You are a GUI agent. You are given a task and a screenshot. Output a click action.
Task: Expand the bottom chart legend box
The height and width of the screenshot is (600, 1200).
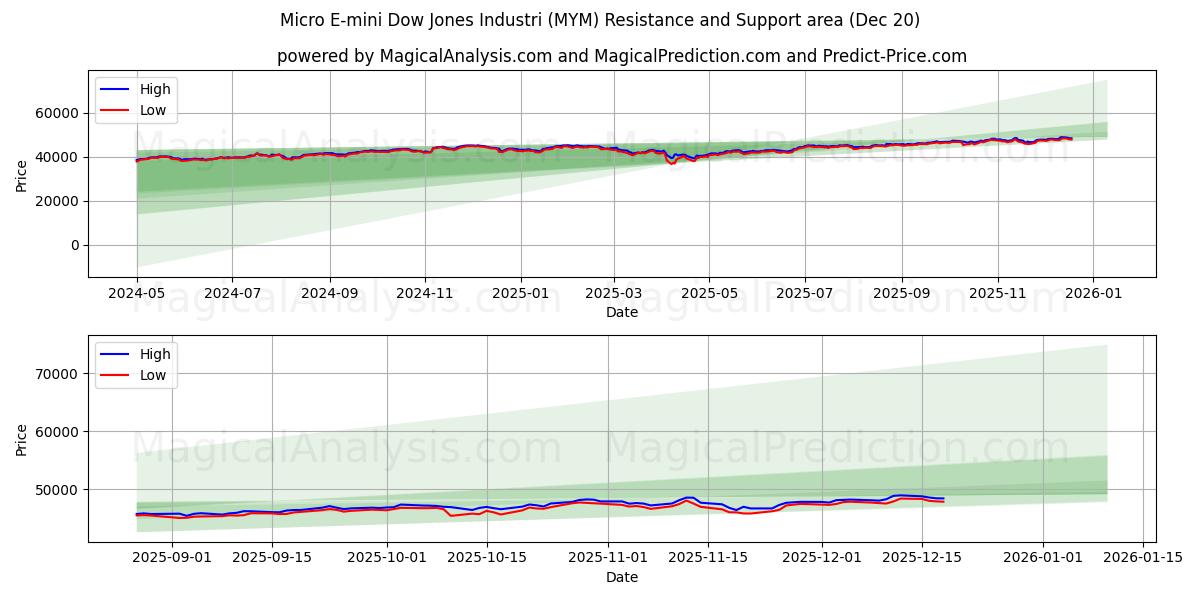tap(136, 363)
